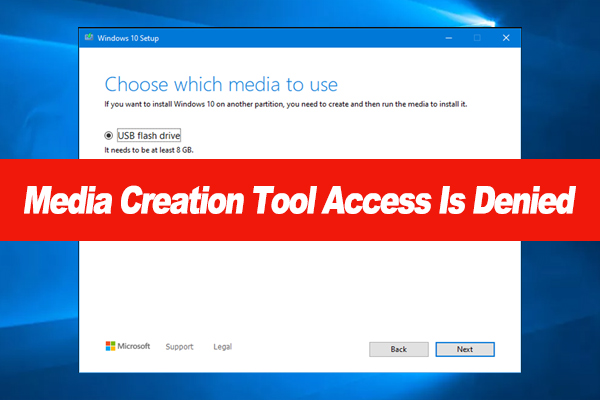Click the Microsoft wordmark text
The image size is (600, 400).
[135, 347]
